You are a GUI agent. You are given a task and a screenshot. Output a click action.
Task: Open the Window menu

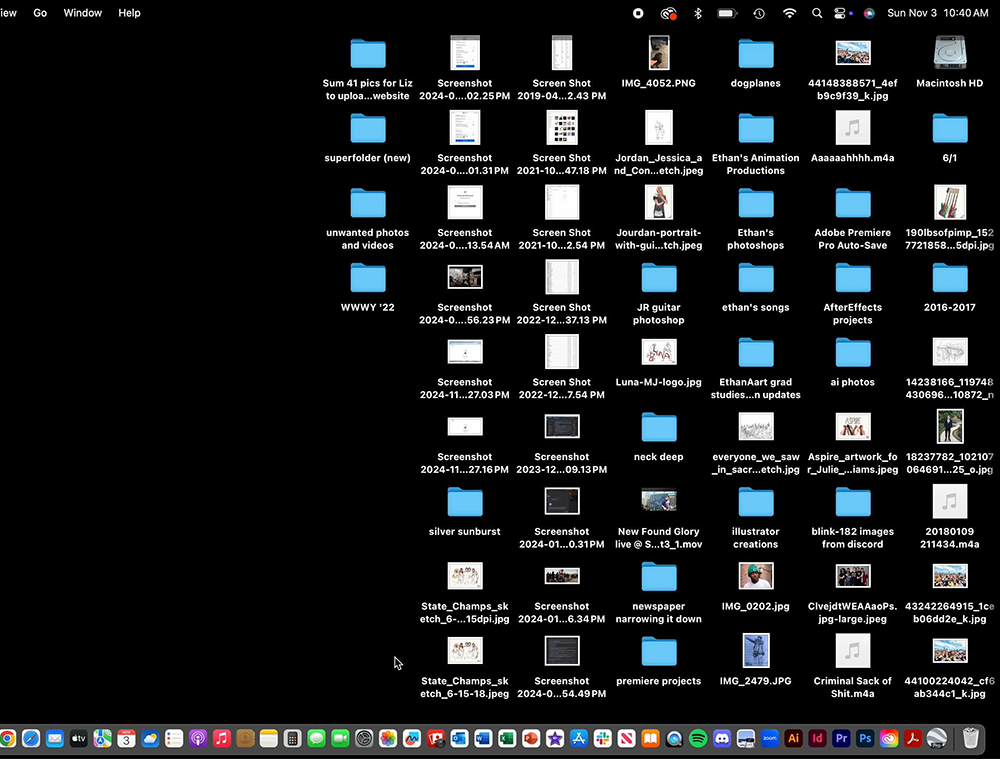click(82, 13)
